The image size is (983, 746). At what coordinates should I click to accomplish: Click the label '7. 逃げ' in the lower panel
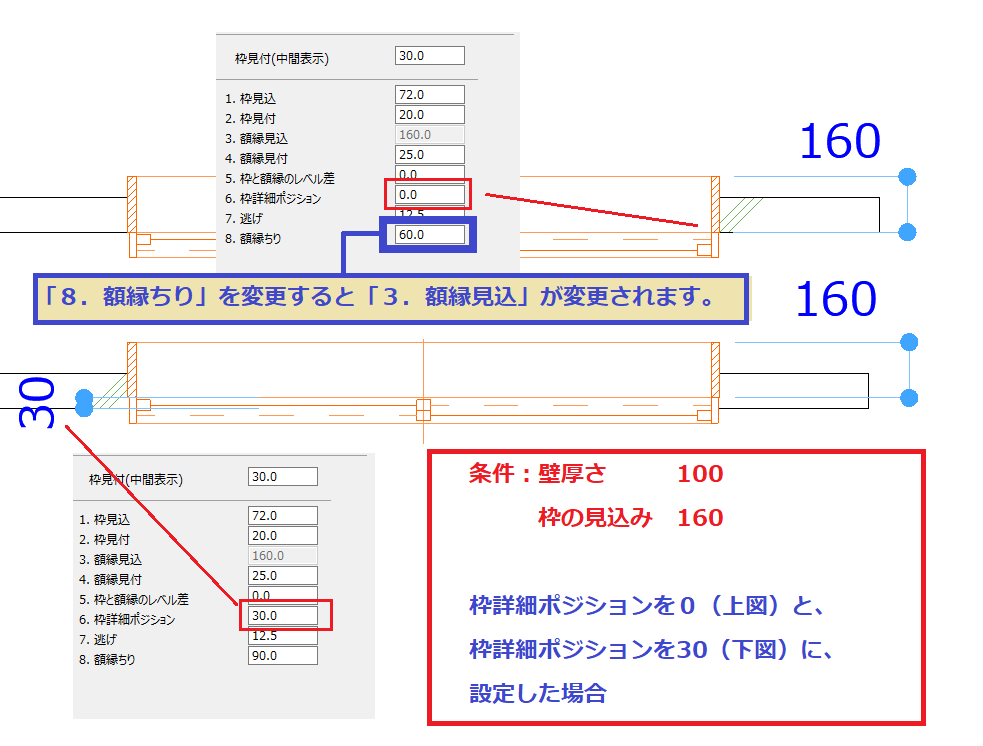click(98, 639)
